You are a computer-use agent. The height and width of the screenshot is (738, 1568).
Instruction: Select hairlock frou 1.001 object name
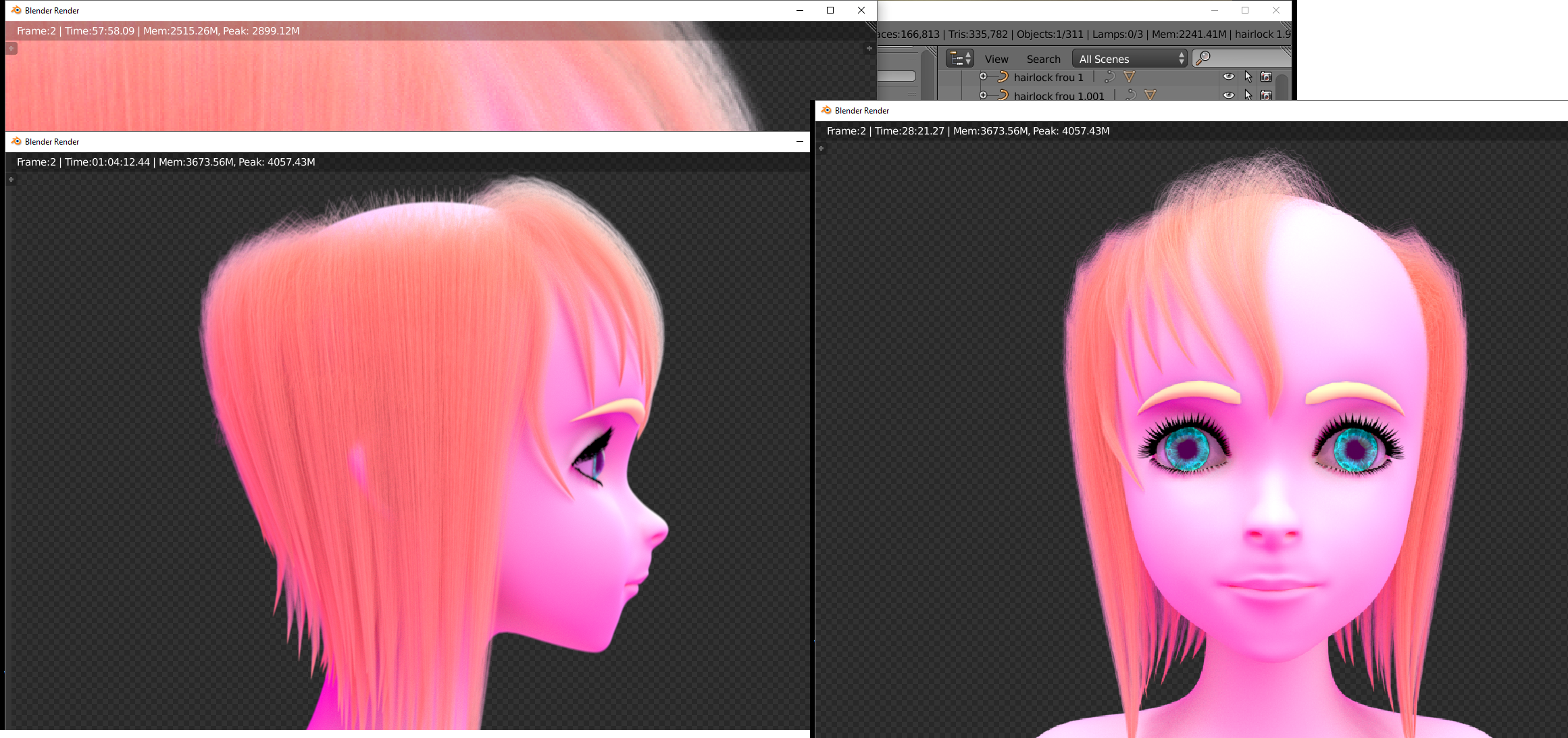[1059, 96]
